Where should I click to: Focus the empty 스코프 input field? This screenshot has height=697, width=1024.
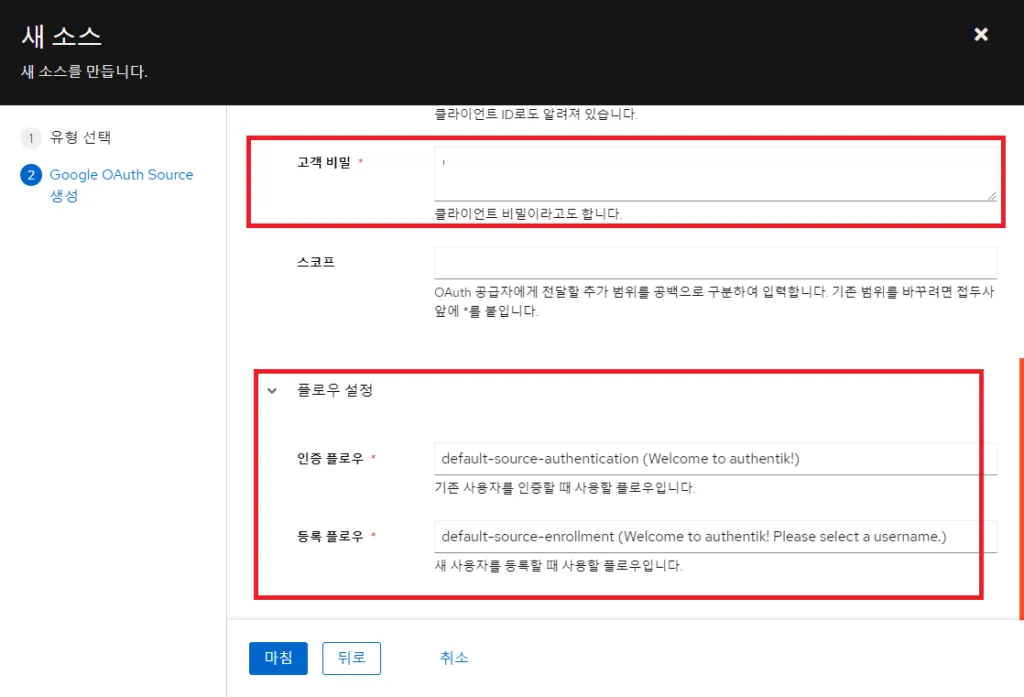(x=714, y=262)
